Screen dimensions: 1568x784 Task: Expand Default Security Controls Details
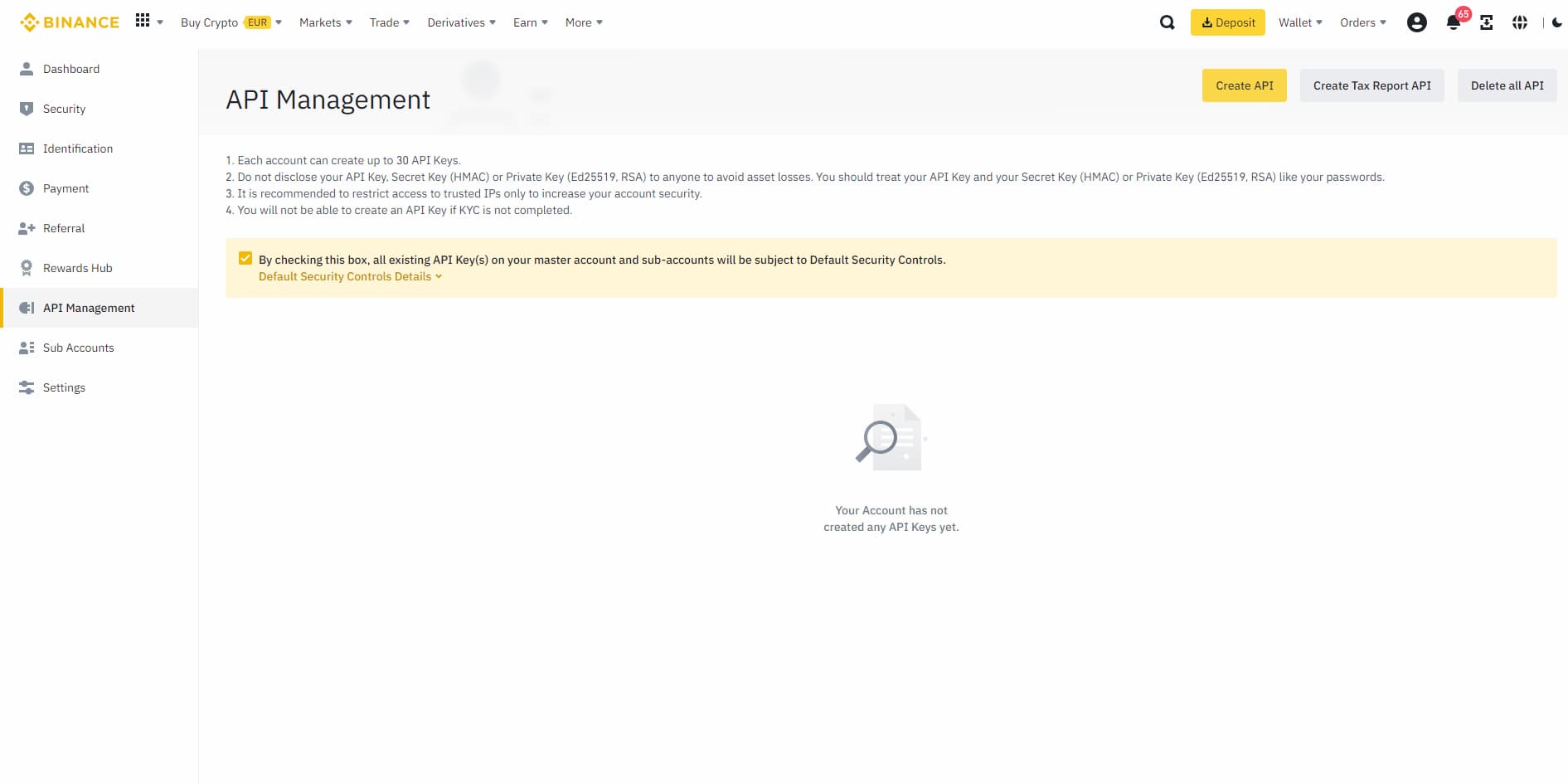[350, 276]
